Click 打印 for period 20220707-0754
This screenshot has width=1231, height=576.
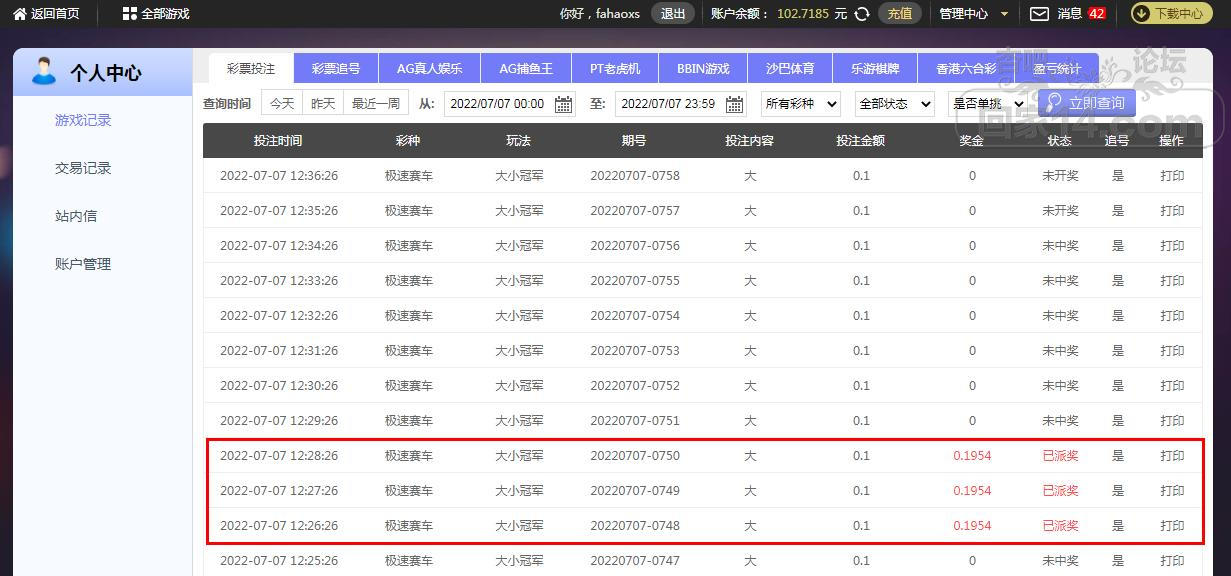1172,316
